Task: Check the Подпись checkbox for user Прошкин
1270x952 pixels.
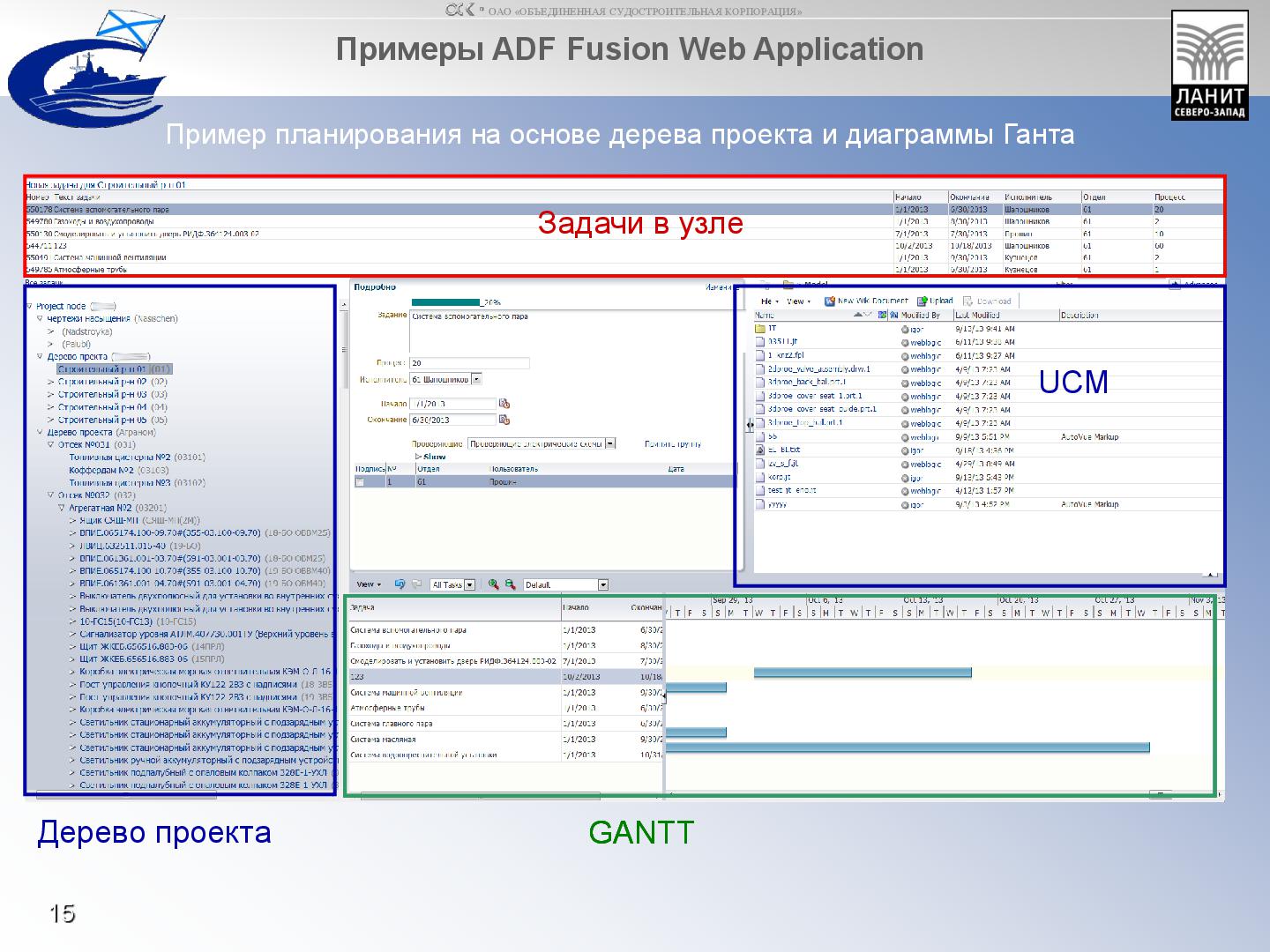Action: coord(360,480)
